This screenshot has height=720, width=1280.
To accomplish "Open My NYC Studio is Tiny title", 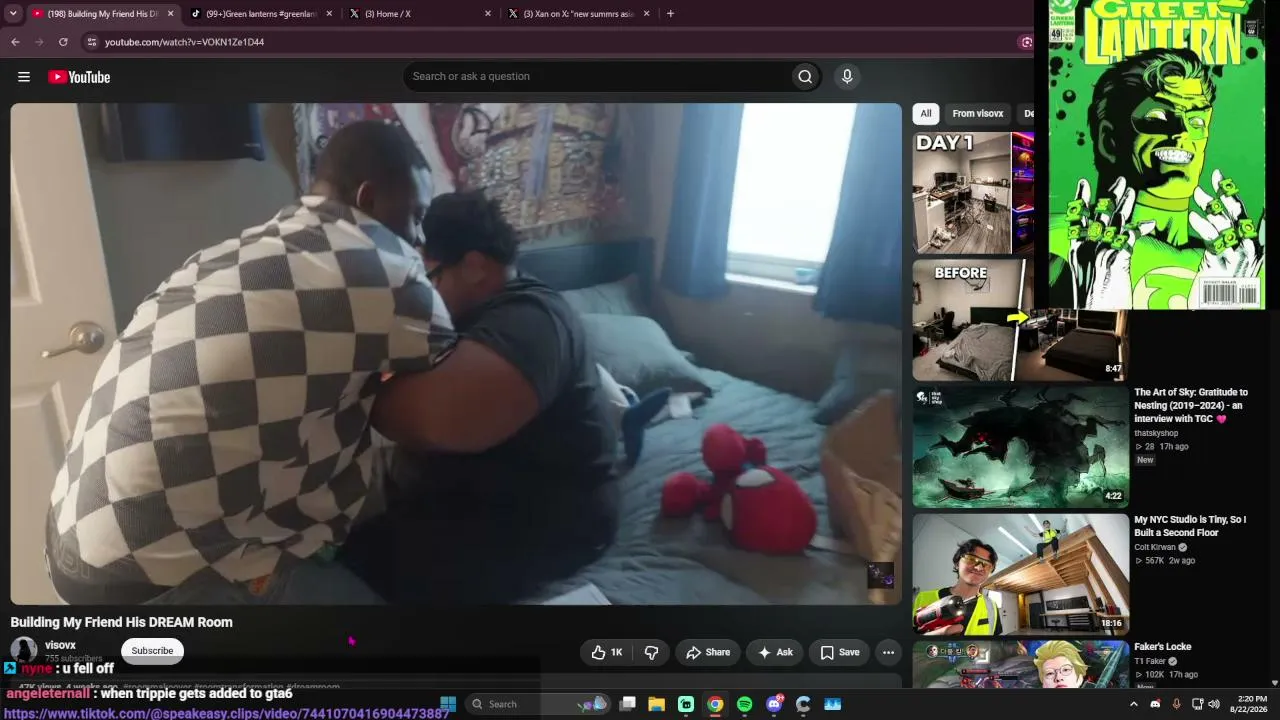I will [x=1190, y=526].
